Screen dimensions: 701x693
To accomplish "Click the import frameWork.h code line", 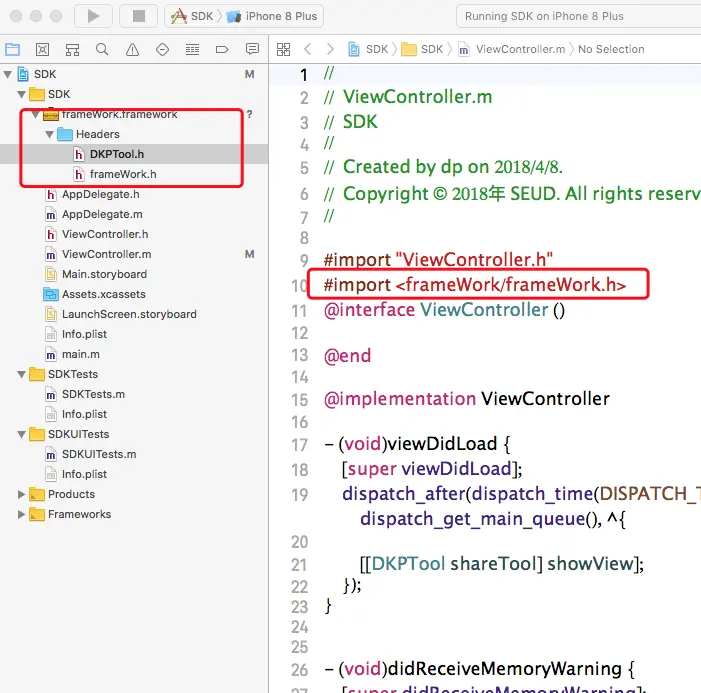I will [475, 284].
